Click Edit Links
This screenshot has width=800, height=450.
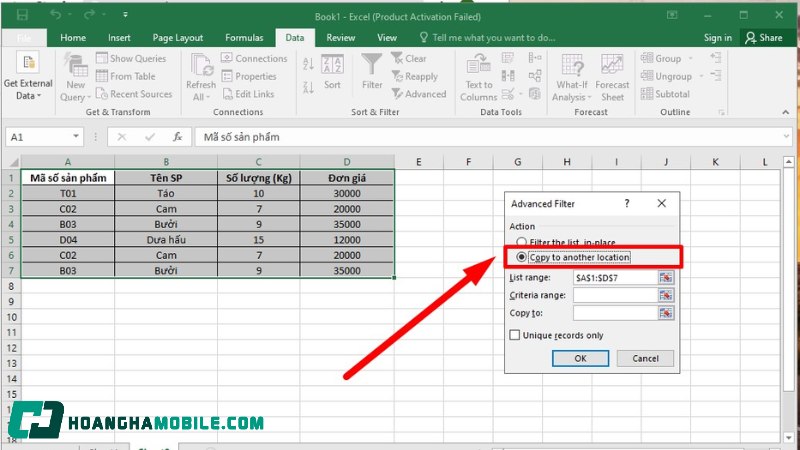pyautogui.click(x=248, y=94)
